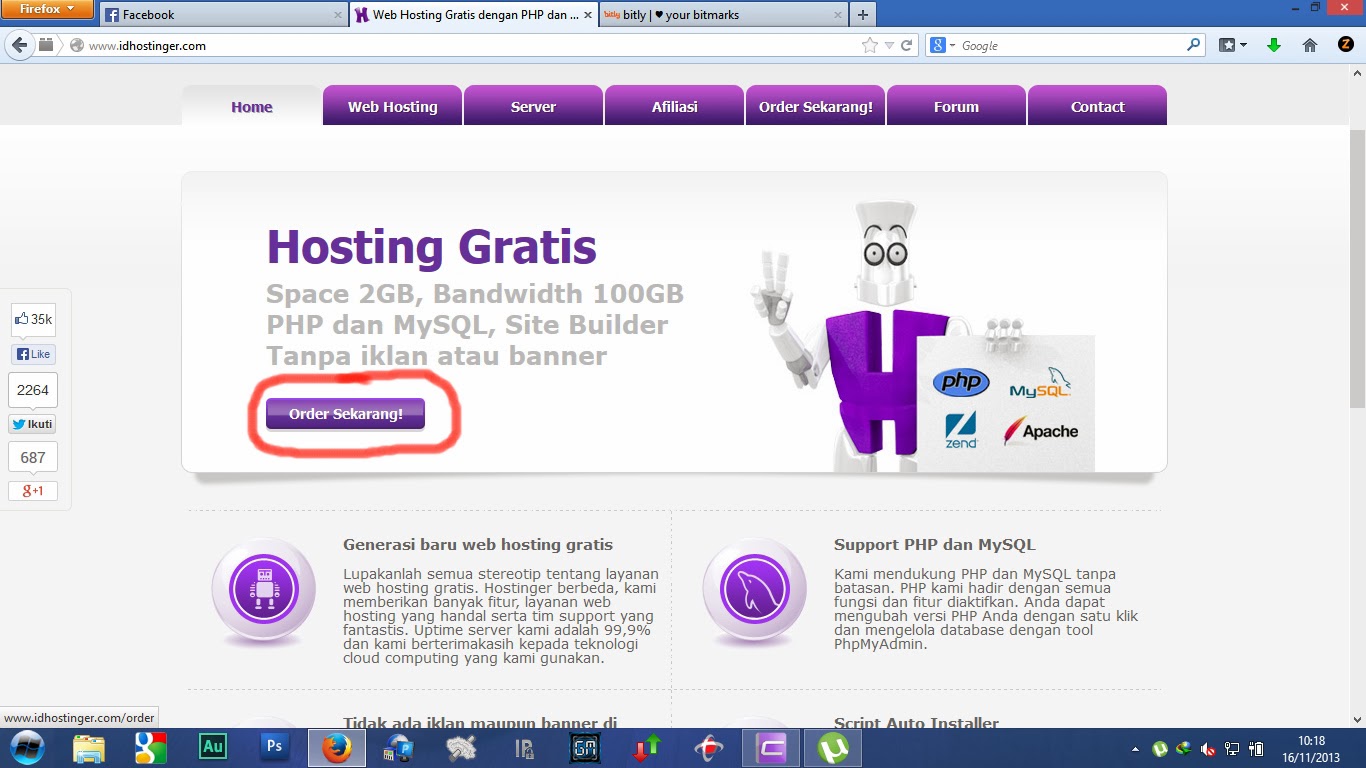Close the Facebook tab

click(x=337, y=15)
